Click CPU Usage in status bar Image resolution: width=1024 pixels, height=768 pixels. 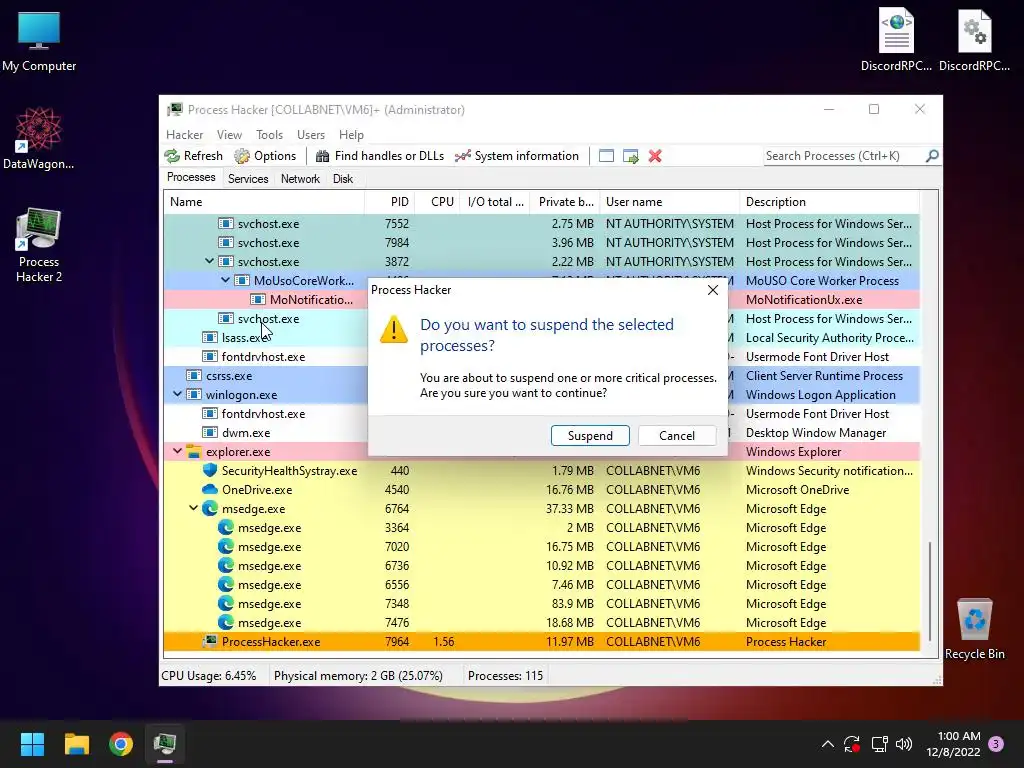coord(208,675)
